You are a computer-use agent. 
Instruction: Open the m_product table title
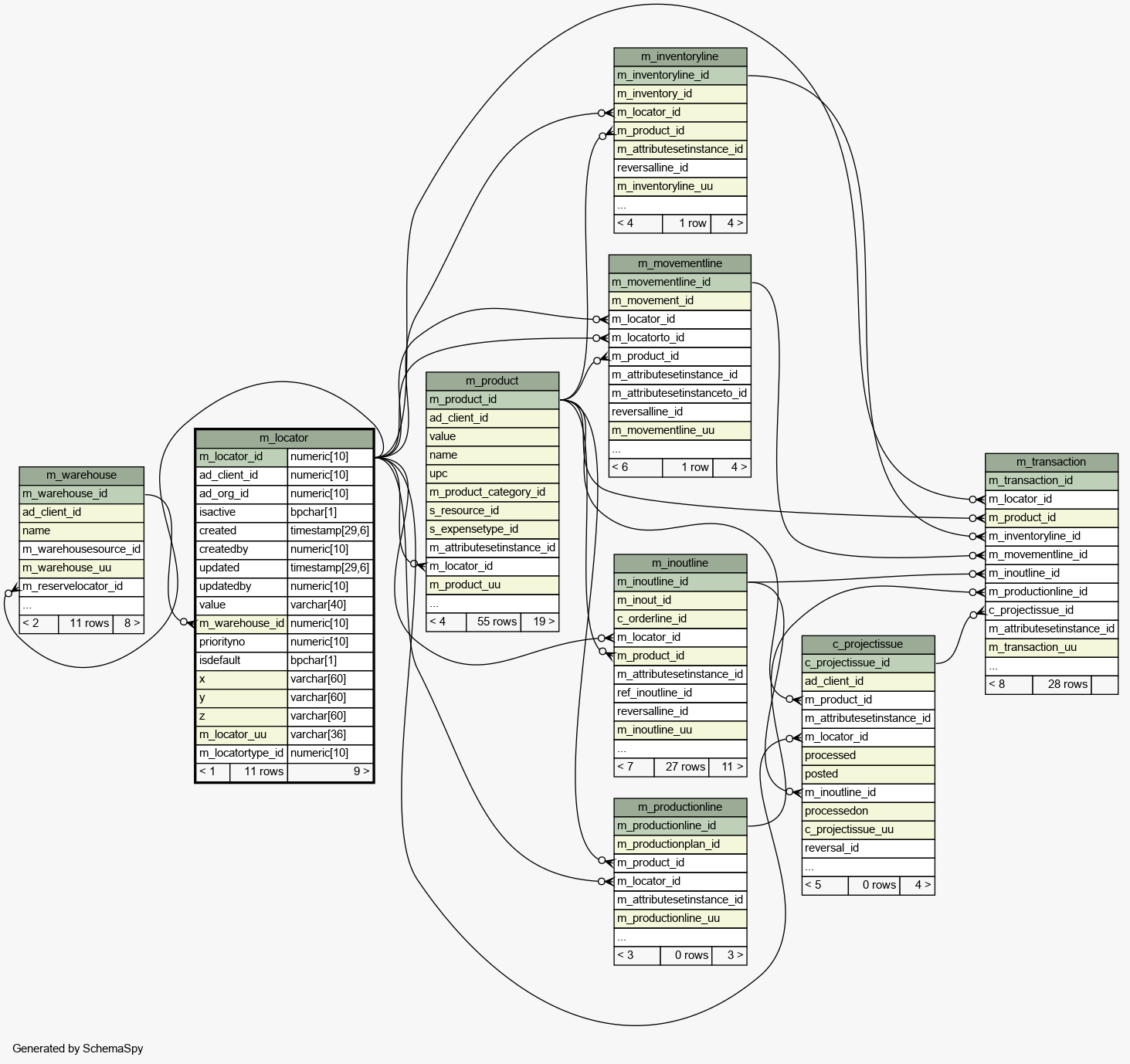492,381
